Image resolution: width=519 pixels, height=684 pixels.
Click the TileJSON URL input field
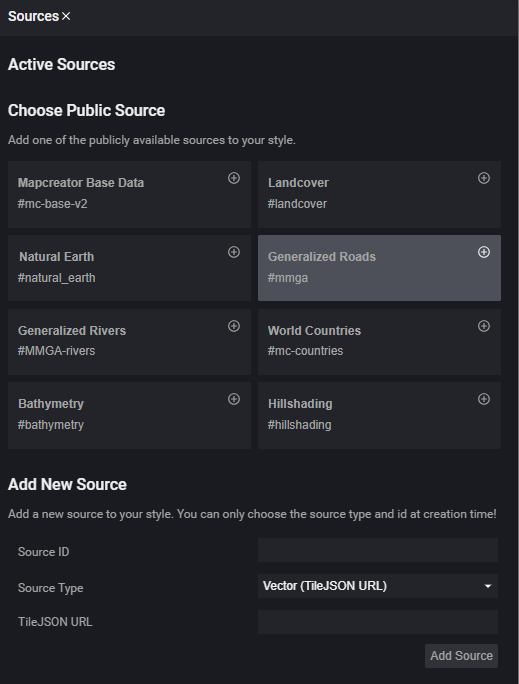tap(378, 622)
